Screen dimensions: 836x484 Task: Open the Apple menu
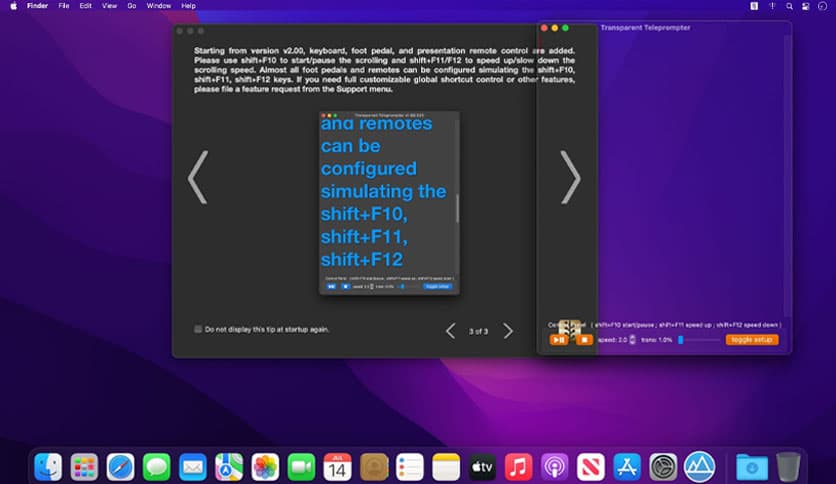coord(13,6)
